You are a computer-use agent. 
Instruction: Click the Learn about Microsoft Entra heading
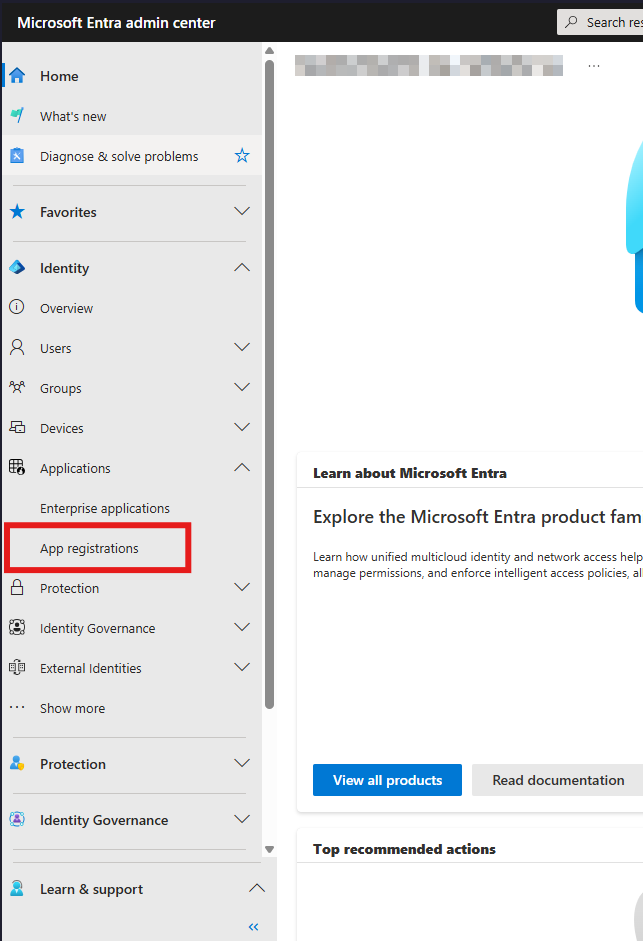click(409, 473)
